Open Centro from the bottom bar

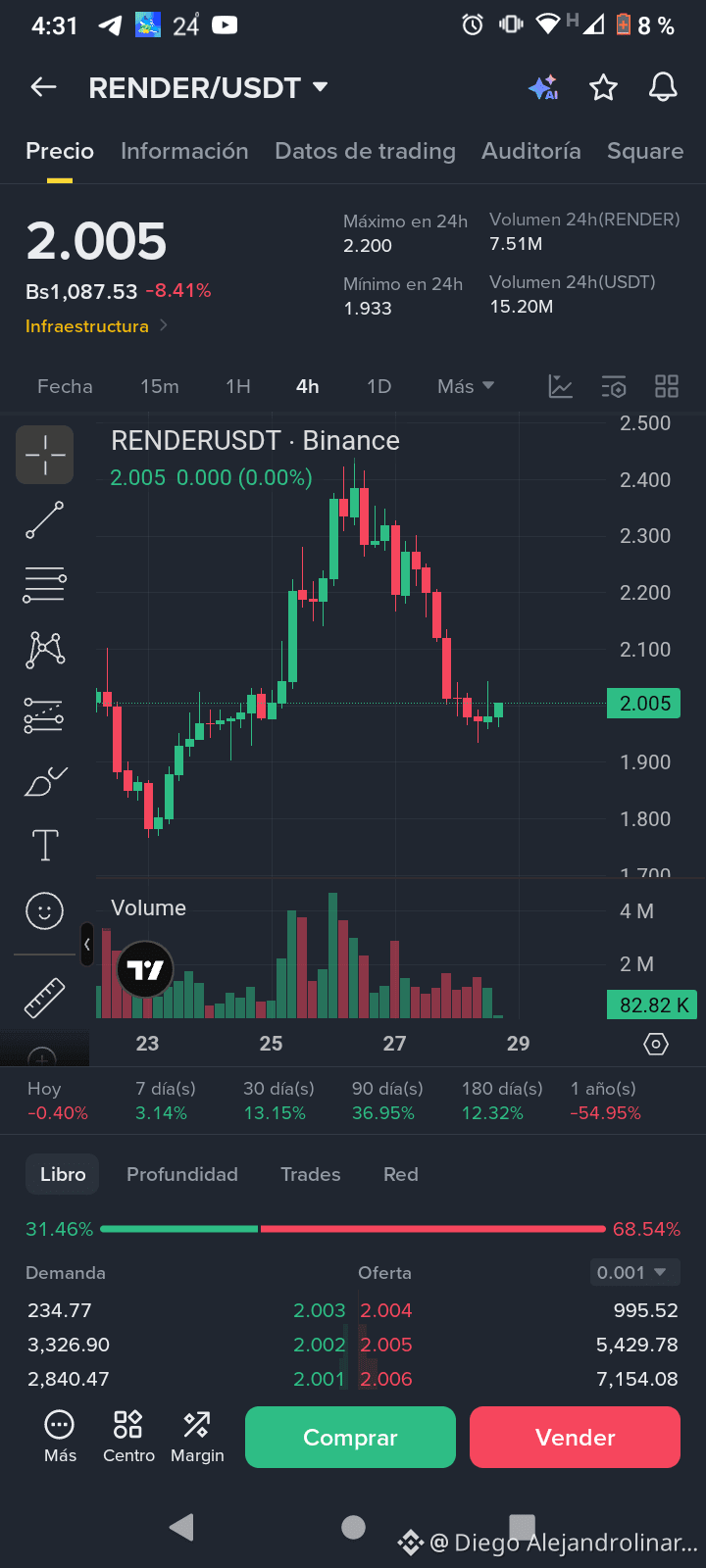(128, 1437)
